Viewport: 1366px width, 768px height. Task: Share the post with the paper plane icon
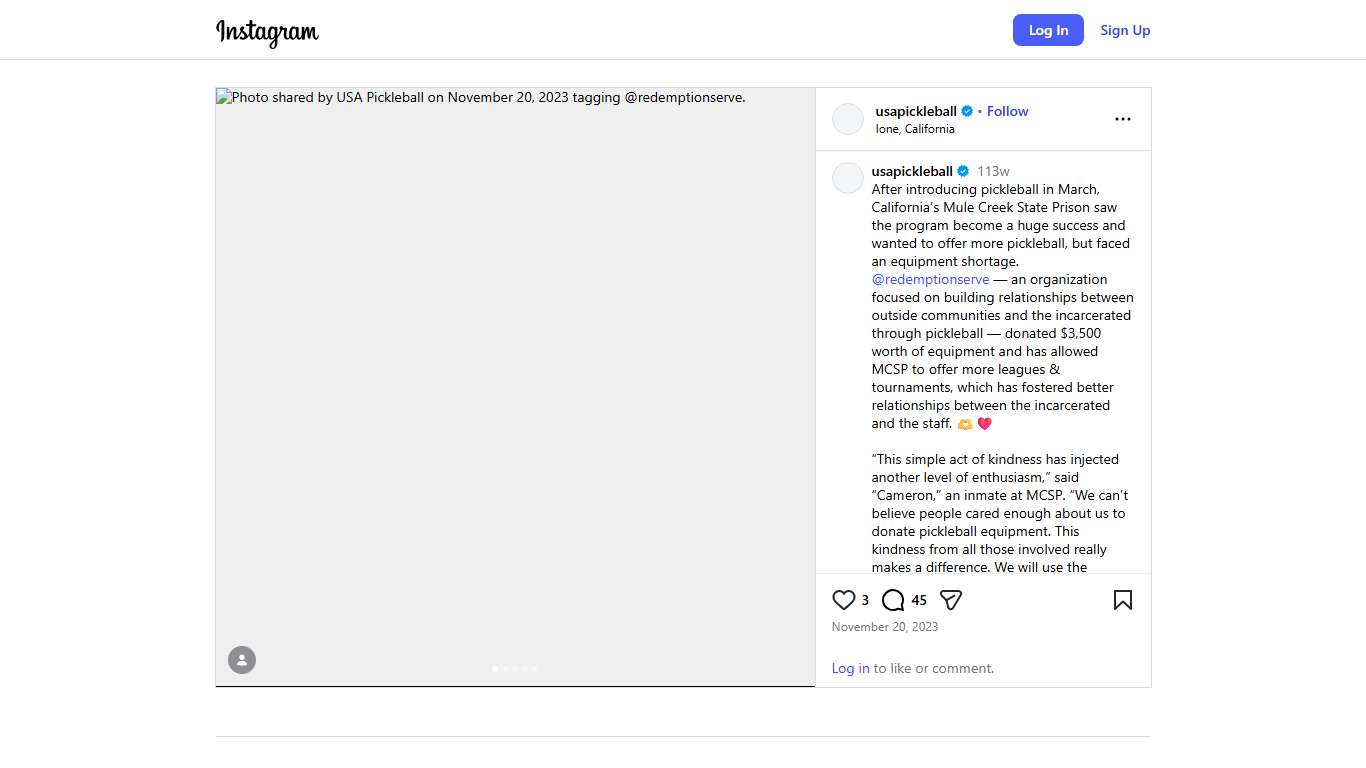pos(951,600)
